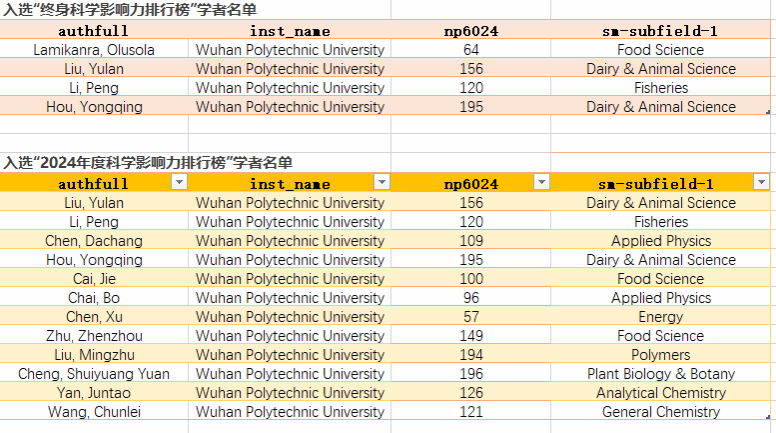Image resolution: width=776 pixels, height=433 pixels.
Task: Select the General Chemistry cell
Action: coord(661,412)
